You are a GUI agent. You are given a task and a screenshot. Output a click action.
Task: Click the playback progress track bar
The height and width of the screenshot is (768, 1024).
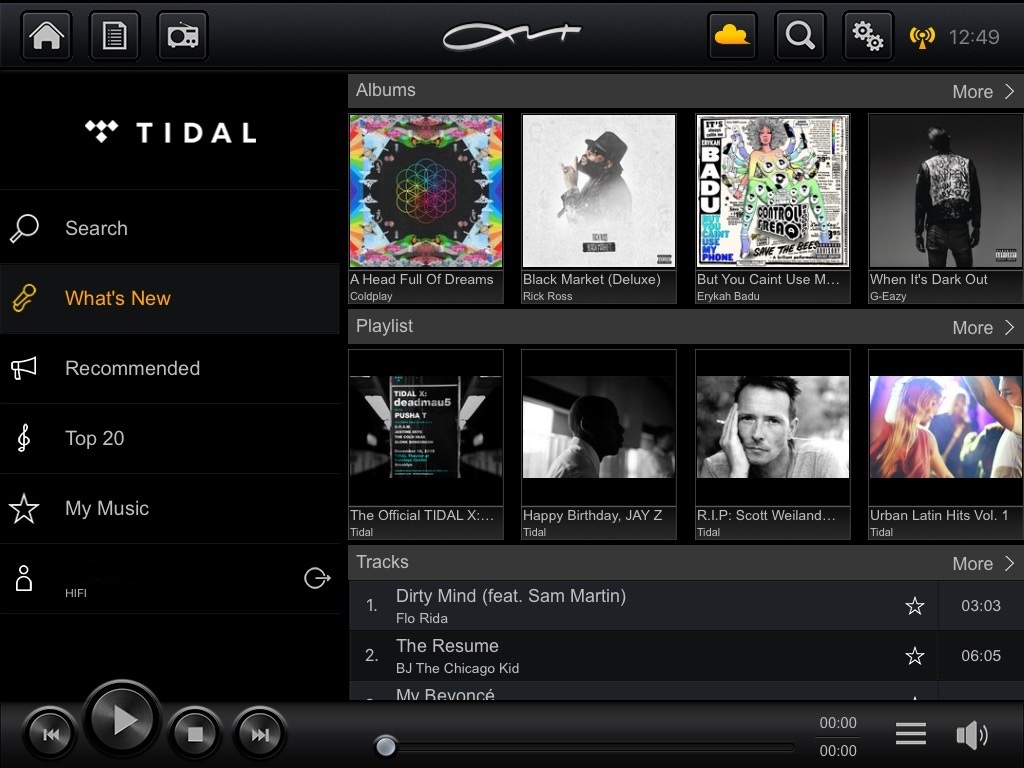(584, 746)
